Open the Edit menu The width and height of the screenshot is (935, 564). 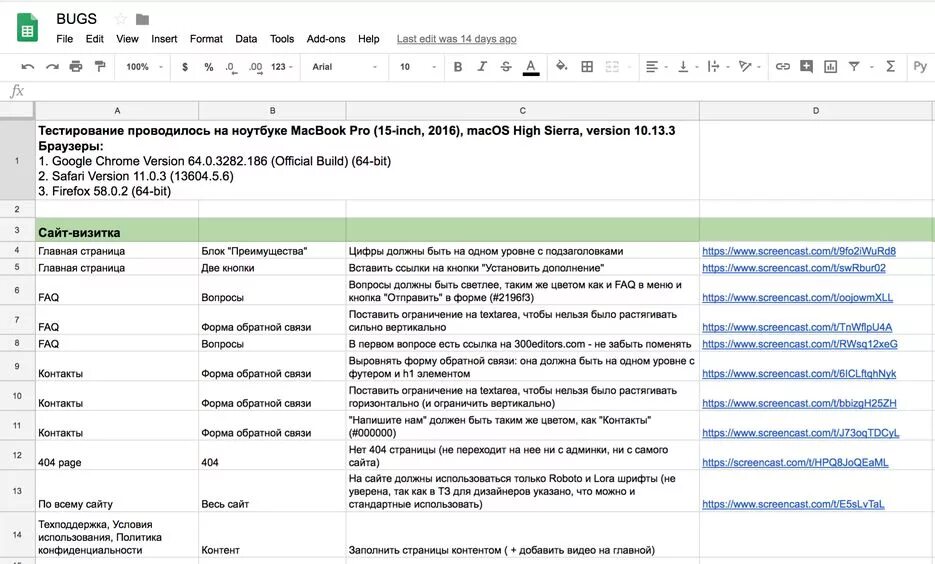[94, 39]
